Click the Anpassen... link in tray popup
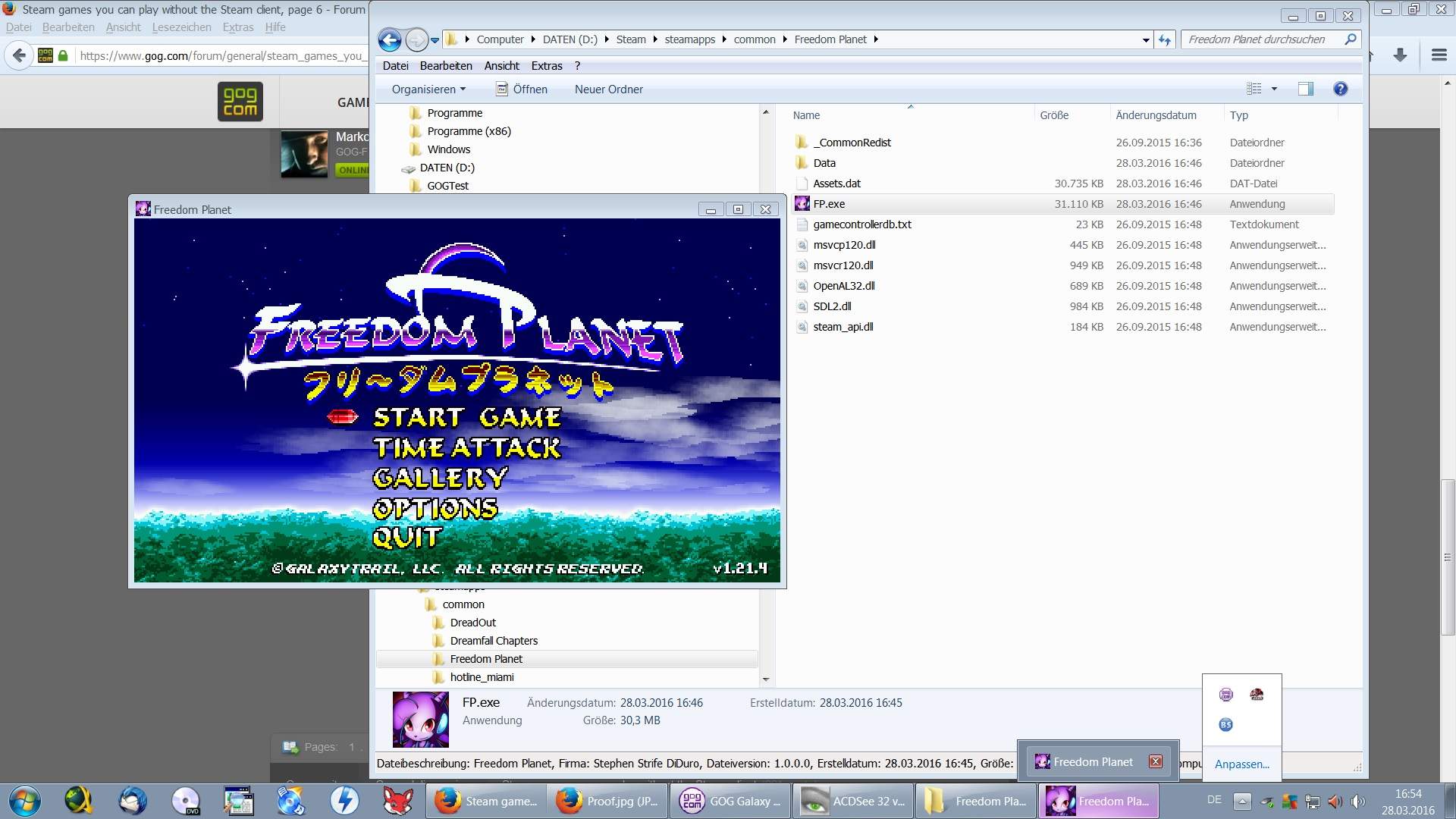 coord(1241,764)
